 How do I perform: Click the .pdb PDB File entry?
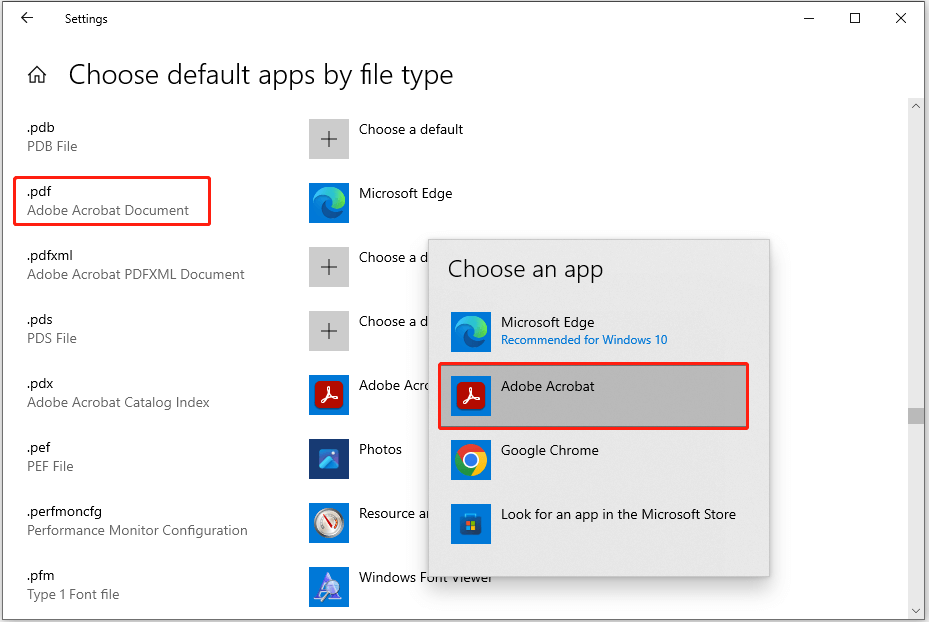52,137
